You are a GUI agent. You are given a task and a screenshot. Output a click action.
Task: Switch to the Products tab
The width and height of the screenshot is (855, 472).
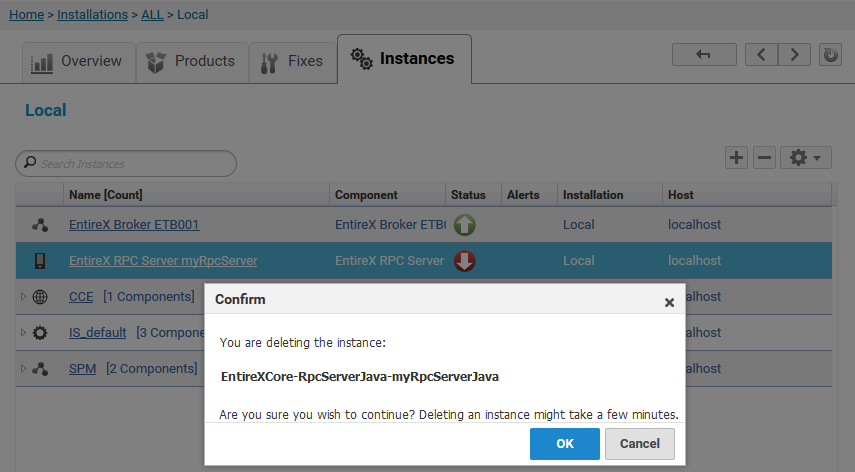pyautogui.click(x=192, y=62)
